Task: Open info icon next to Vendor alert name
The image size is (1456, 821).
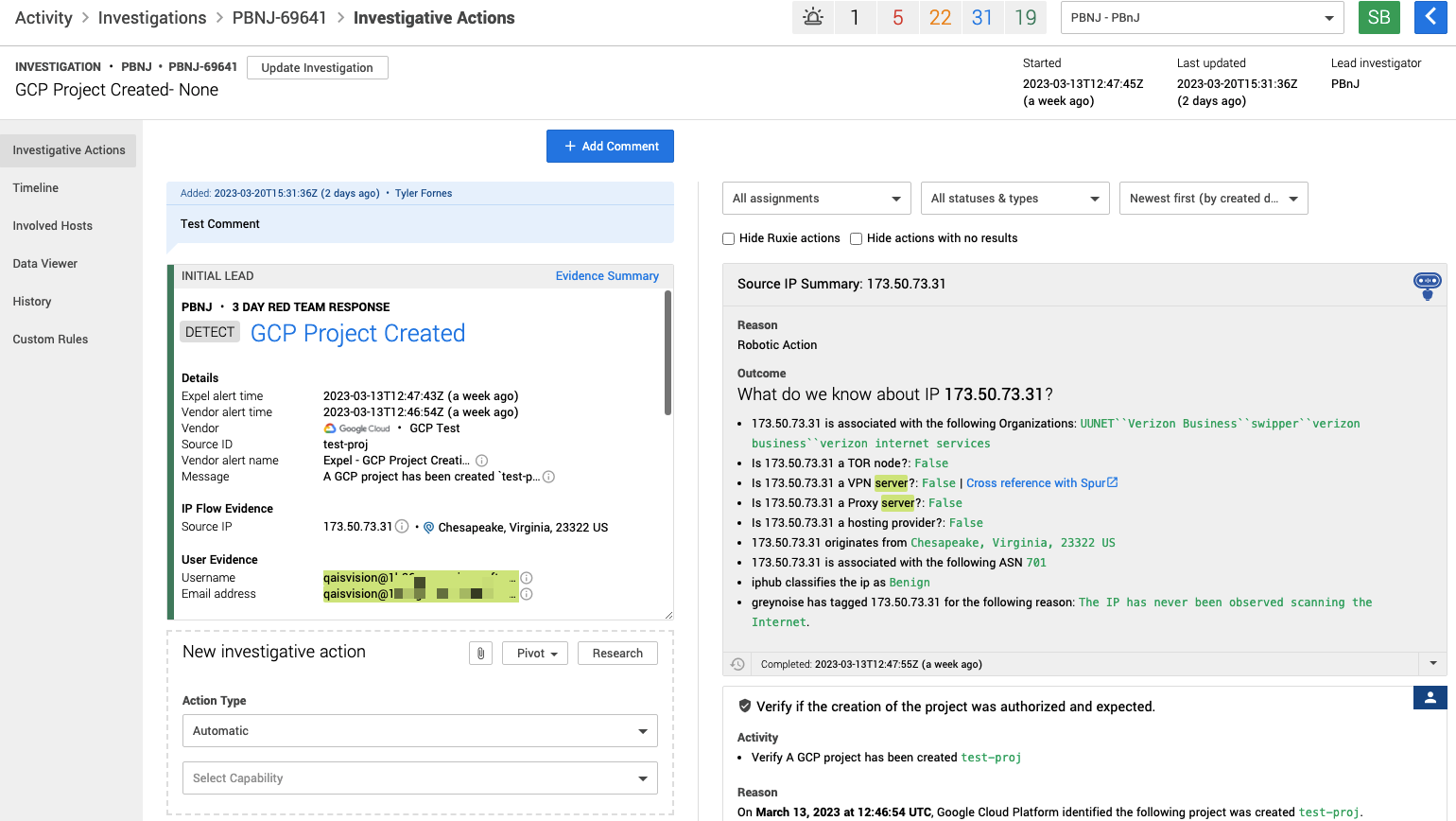Action: (481, 461)
